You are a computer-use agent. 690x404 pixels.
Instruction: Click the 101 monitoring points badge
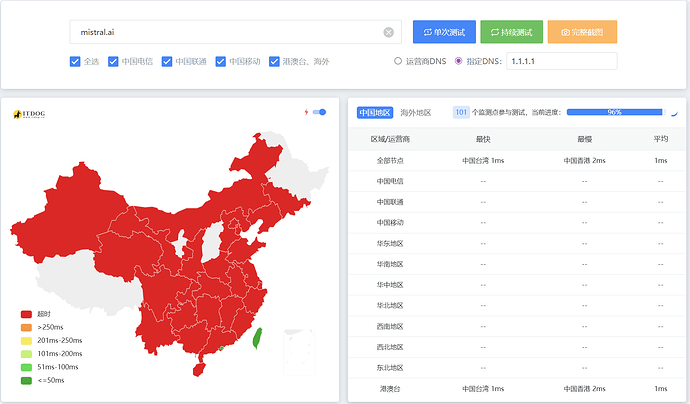461,112
